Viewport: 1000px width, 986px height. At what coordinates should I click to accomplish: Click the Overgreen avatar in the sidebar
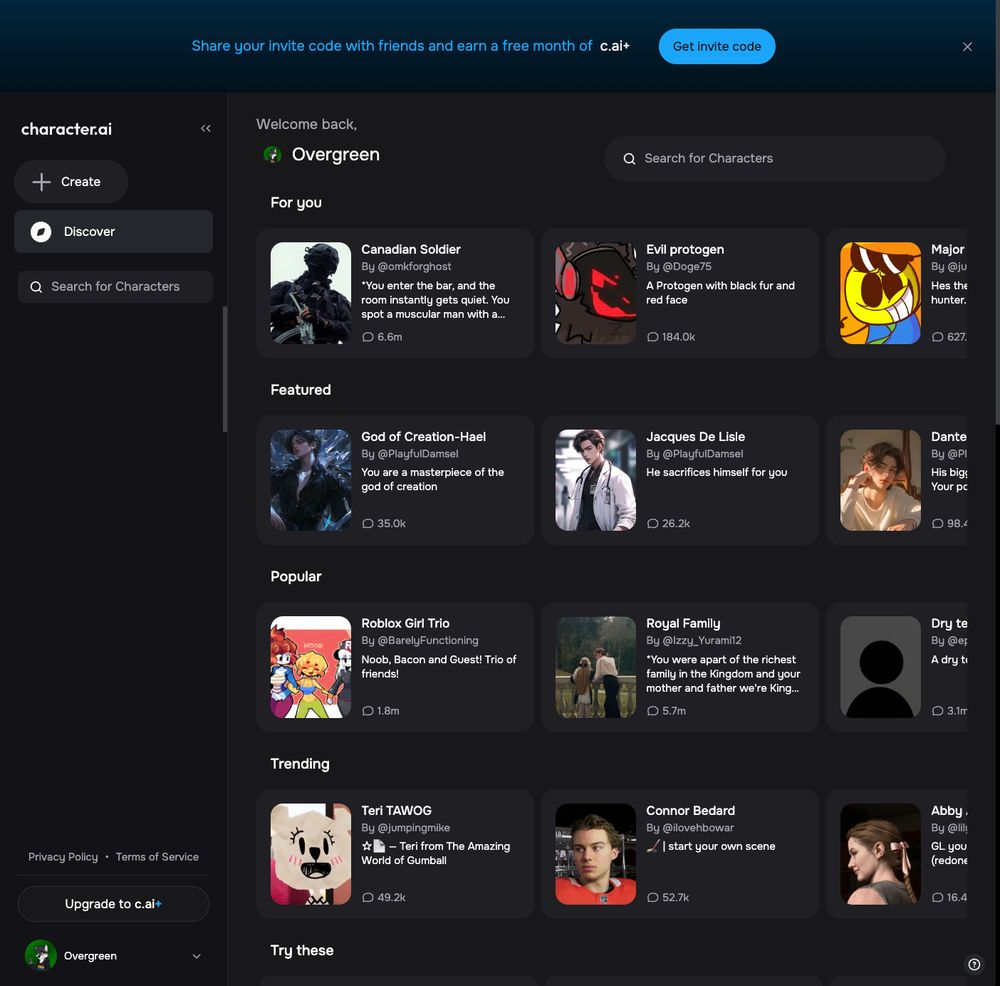point(41,955)
